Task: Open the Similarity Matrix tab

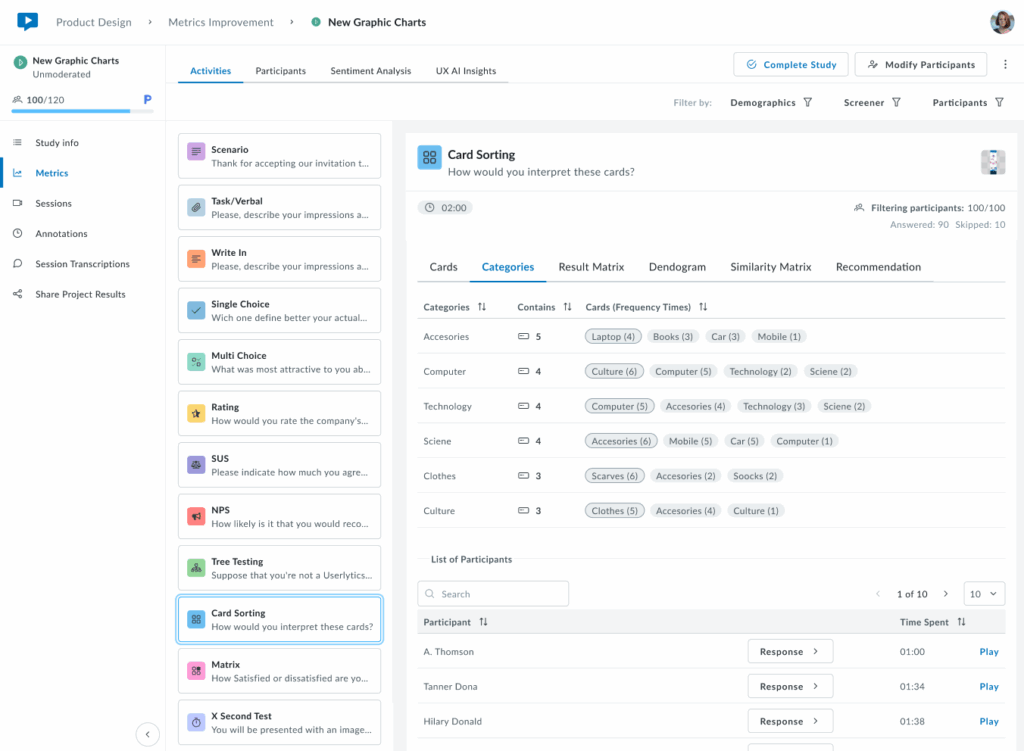Action: [770, 267]
